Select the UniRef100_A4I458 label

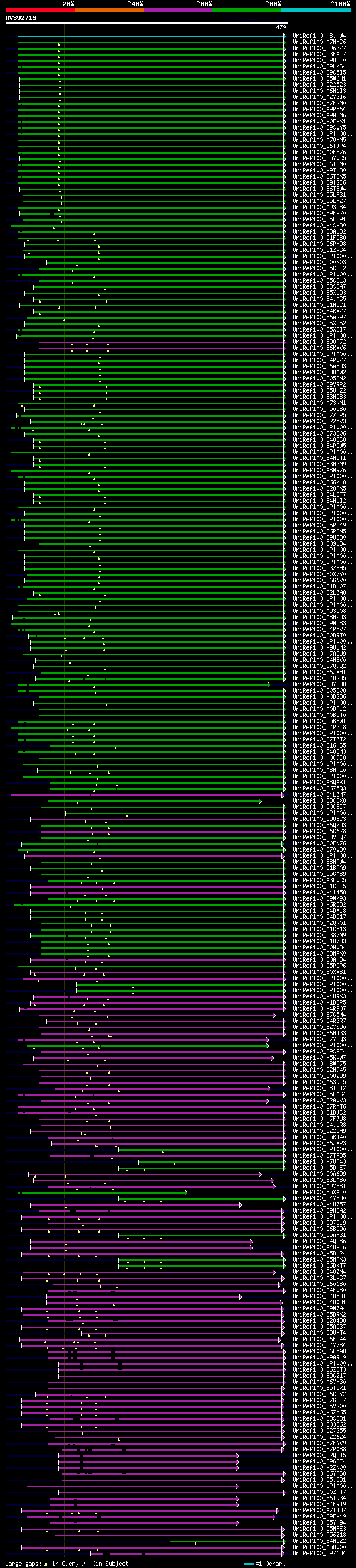click(x=319, y=892)
